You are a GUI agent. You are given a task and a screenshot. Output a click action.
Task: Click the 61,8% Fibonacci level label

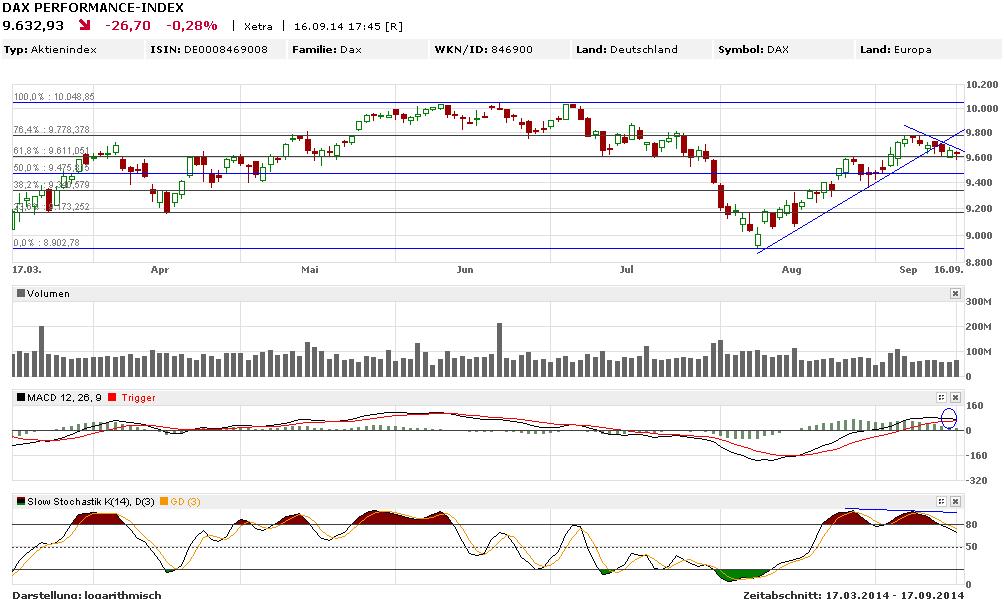pos(51,151)
